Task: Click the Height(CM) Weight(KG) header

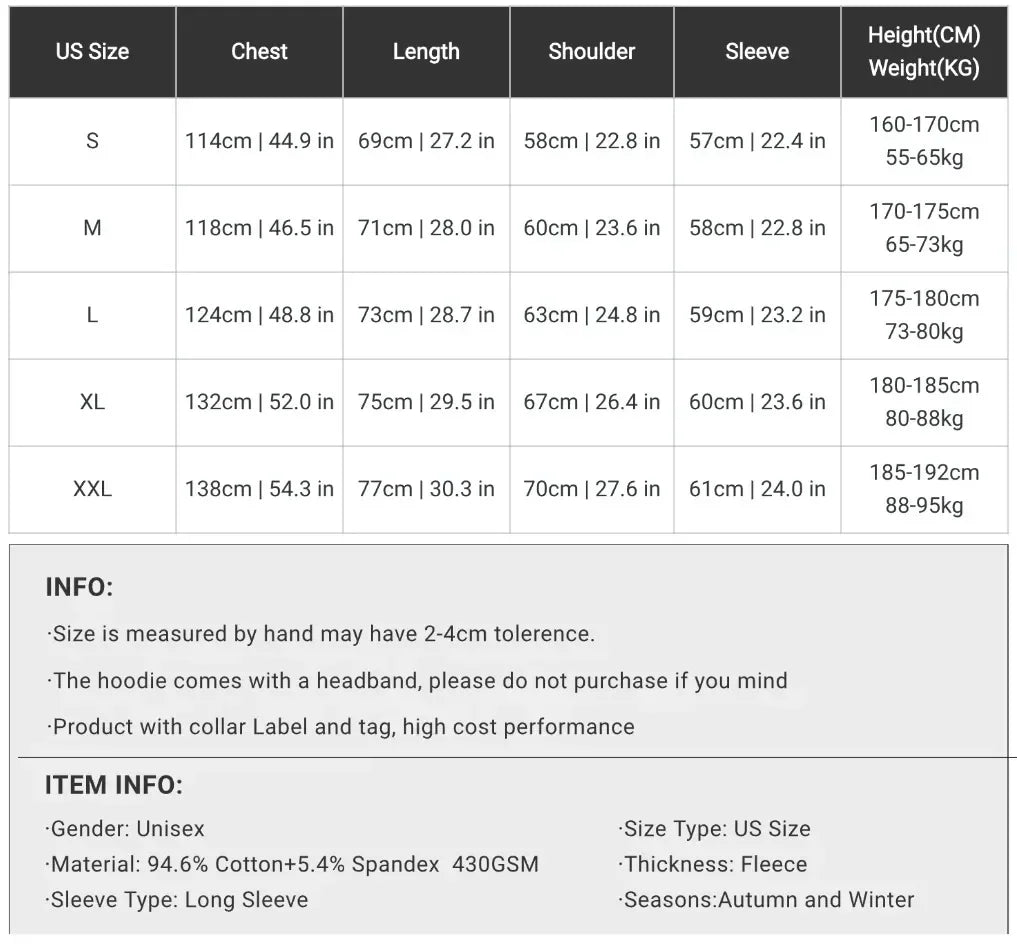Action: [924, 52]
